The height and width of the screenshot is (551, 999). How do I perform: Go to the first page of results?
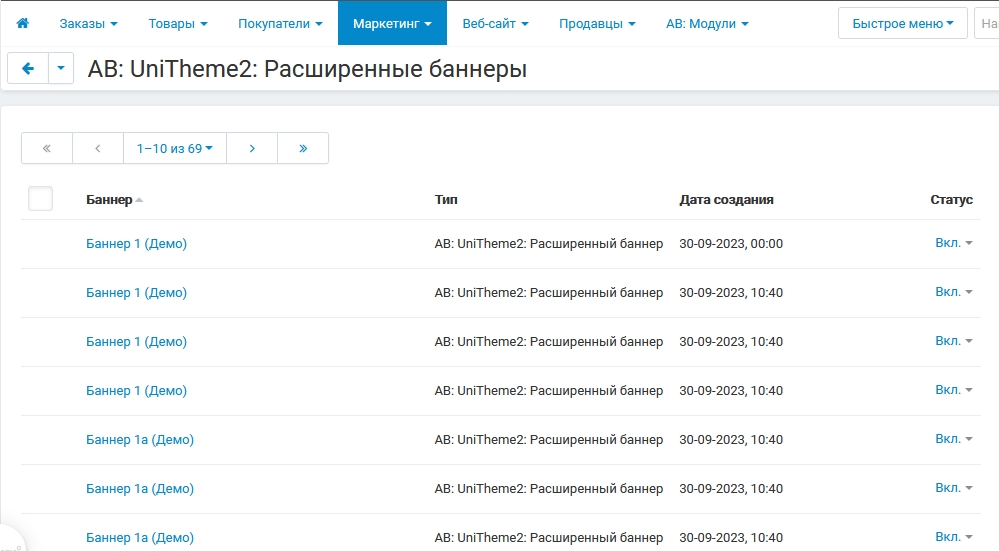pos(47,148)
